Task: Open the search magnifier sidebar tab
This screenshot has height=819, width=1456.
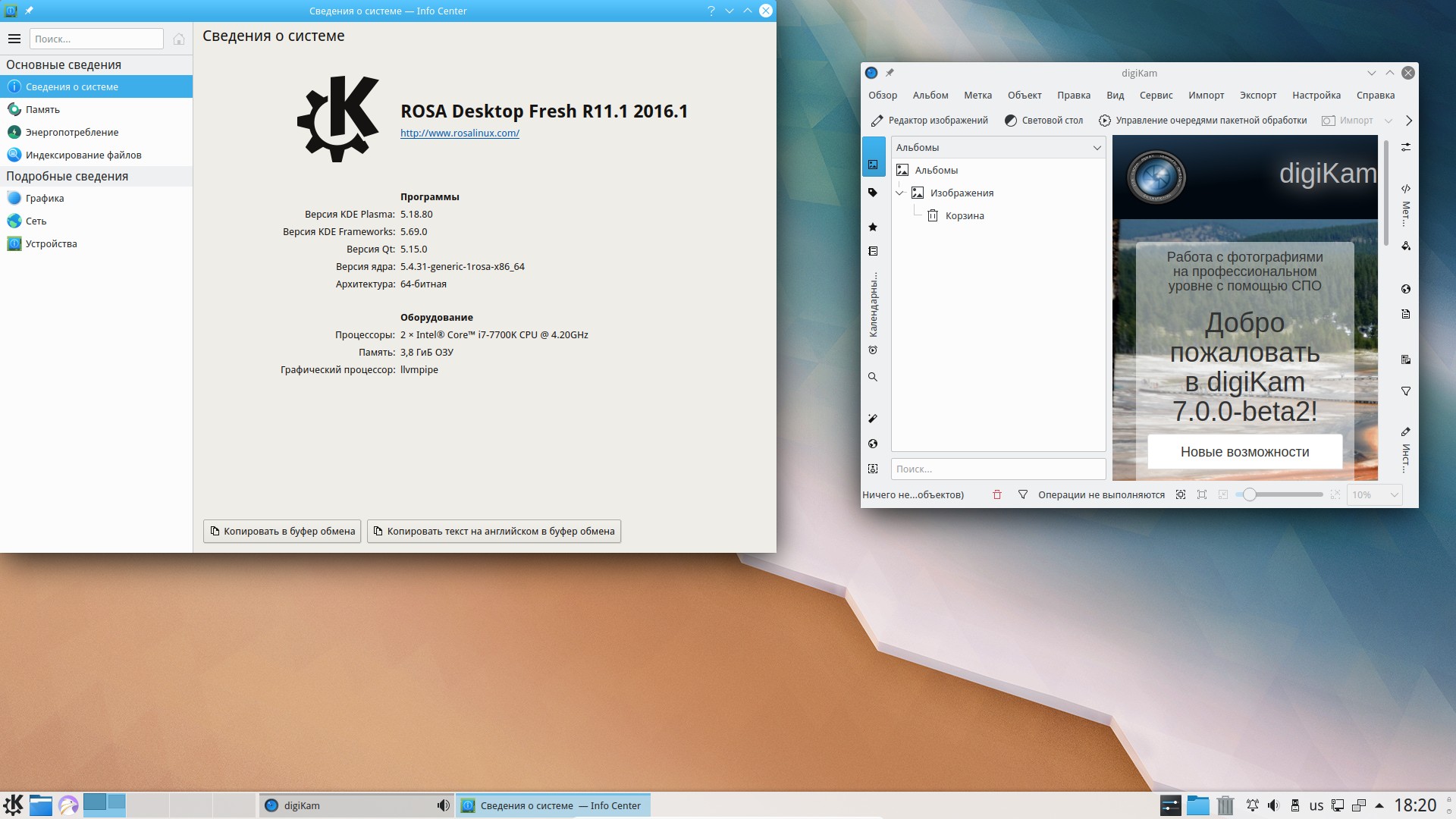Action: (873, 377)
